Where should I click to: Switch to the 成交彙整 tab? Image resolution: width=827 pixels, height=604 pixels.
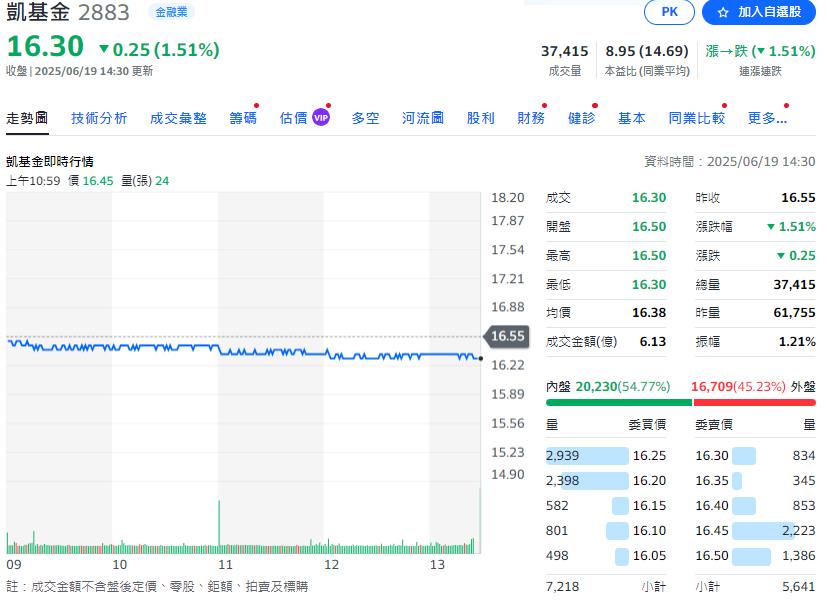(178, 118)
